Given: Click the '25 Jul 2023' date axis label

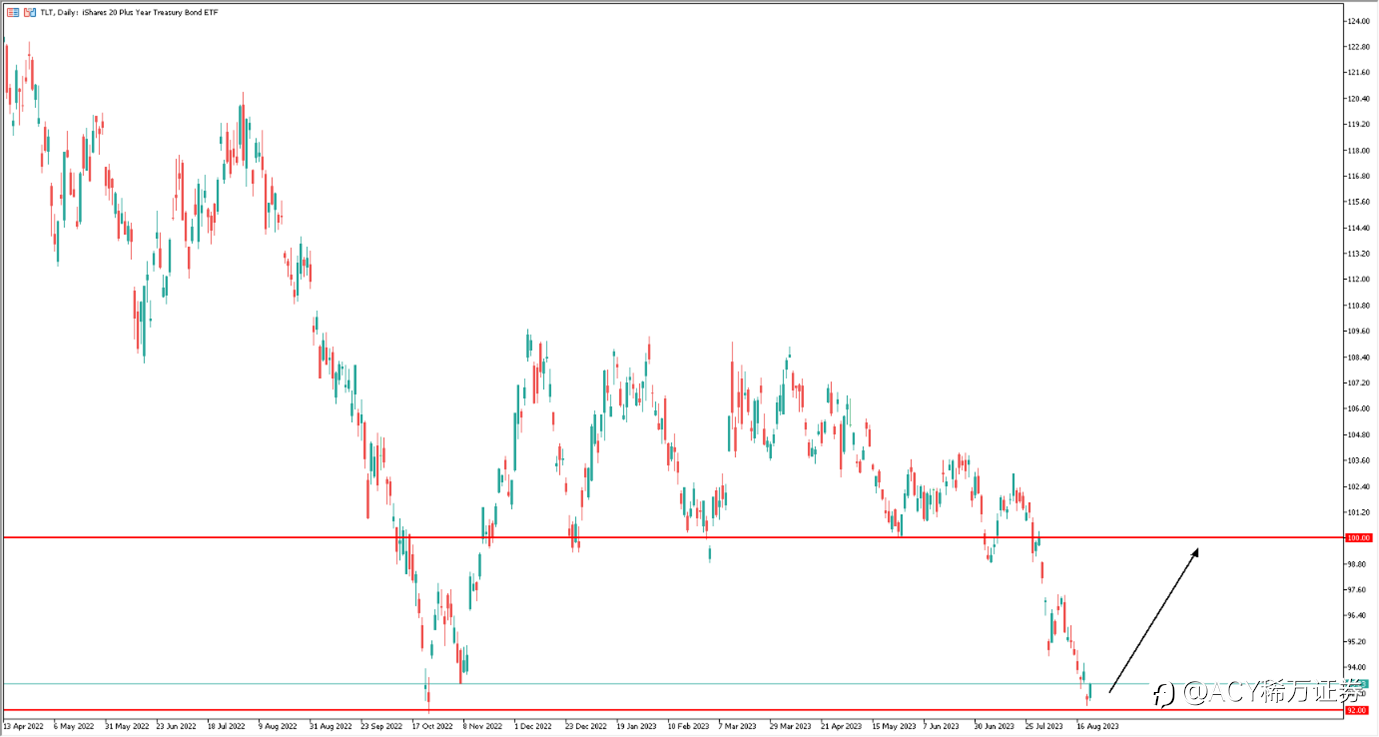Looking at the screenshot, I should click(x=1045, y=727).
